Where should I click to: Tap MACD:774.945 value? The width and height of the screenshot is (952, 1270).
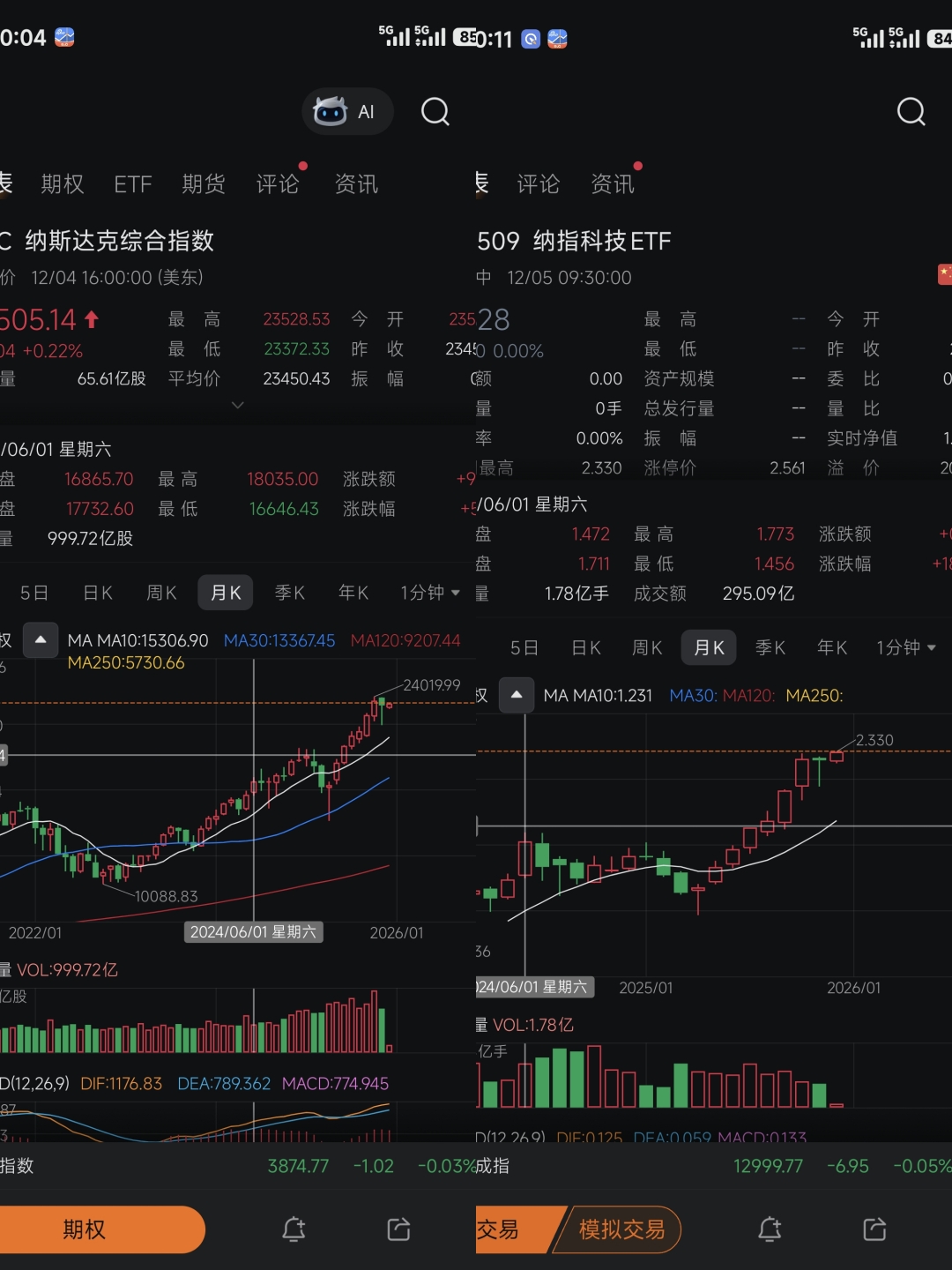(335, 1083)
